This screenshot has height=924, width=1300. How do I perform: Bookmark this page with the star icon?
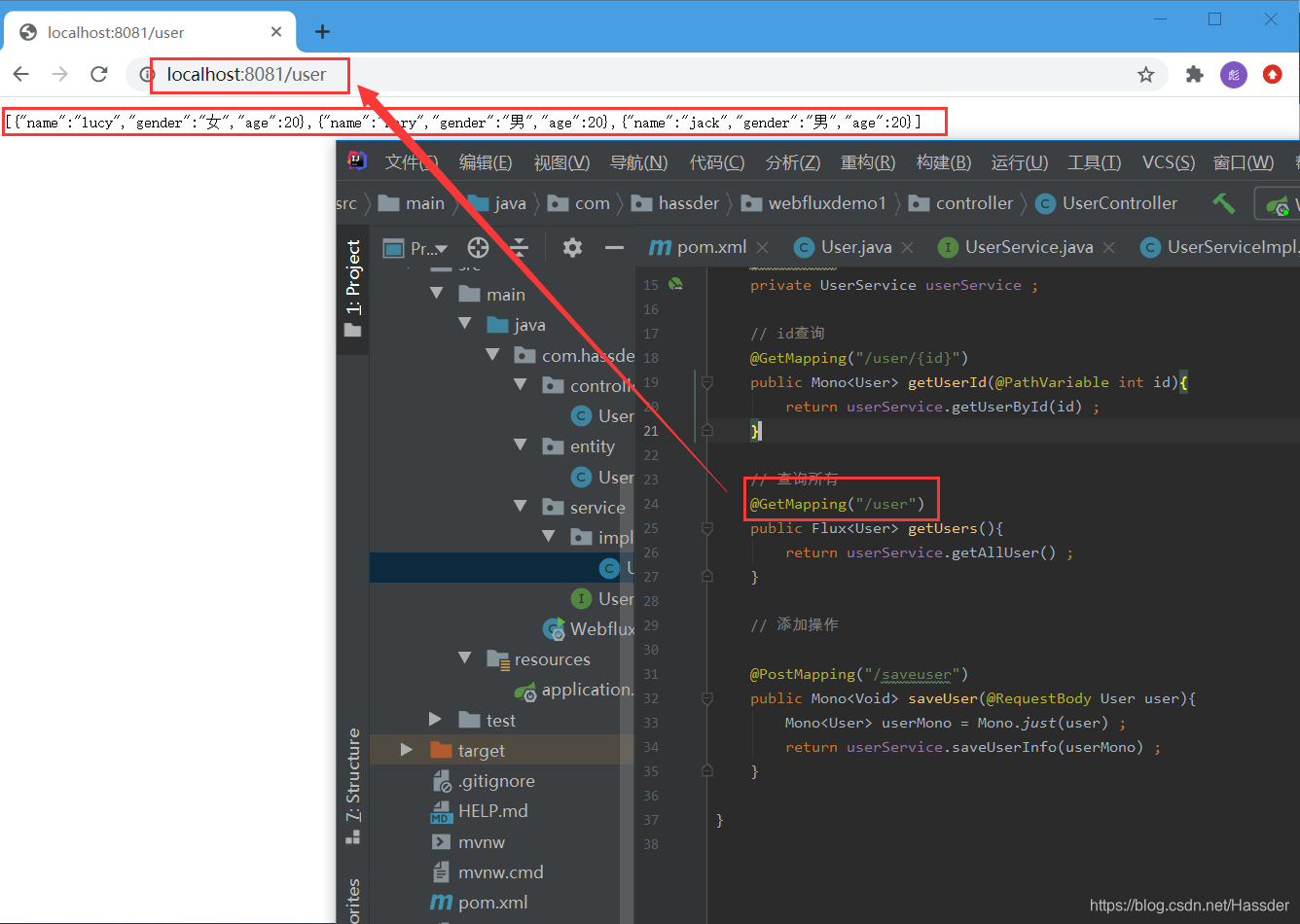pos(1146,75)
